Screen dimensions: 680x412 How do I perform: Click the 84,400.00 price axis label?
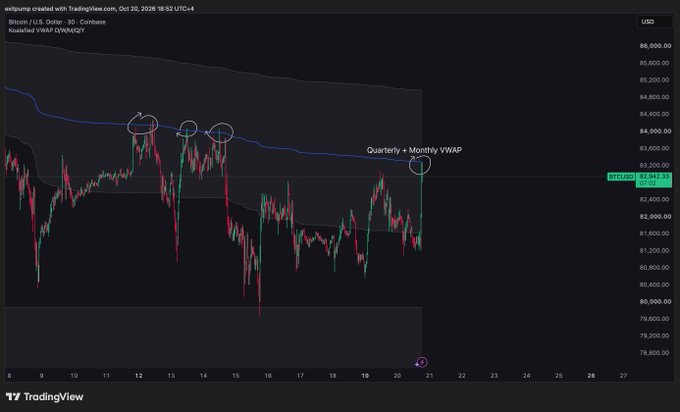coord(655,114)
